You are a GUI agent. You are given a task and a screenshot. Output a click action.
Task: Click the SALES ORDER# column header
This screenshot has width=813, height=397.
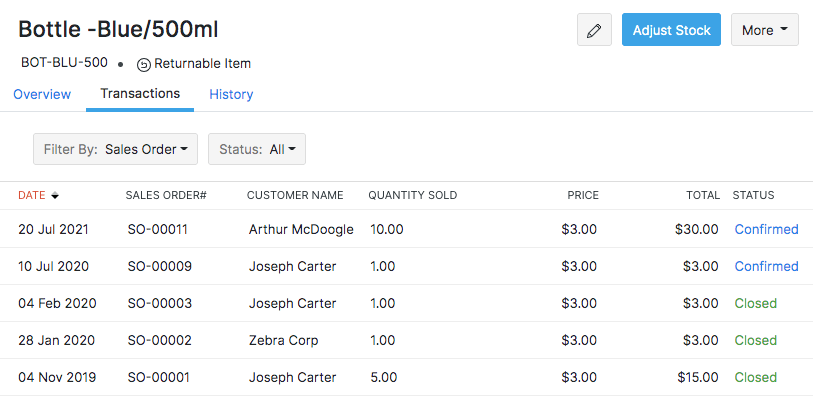(166, 195)
